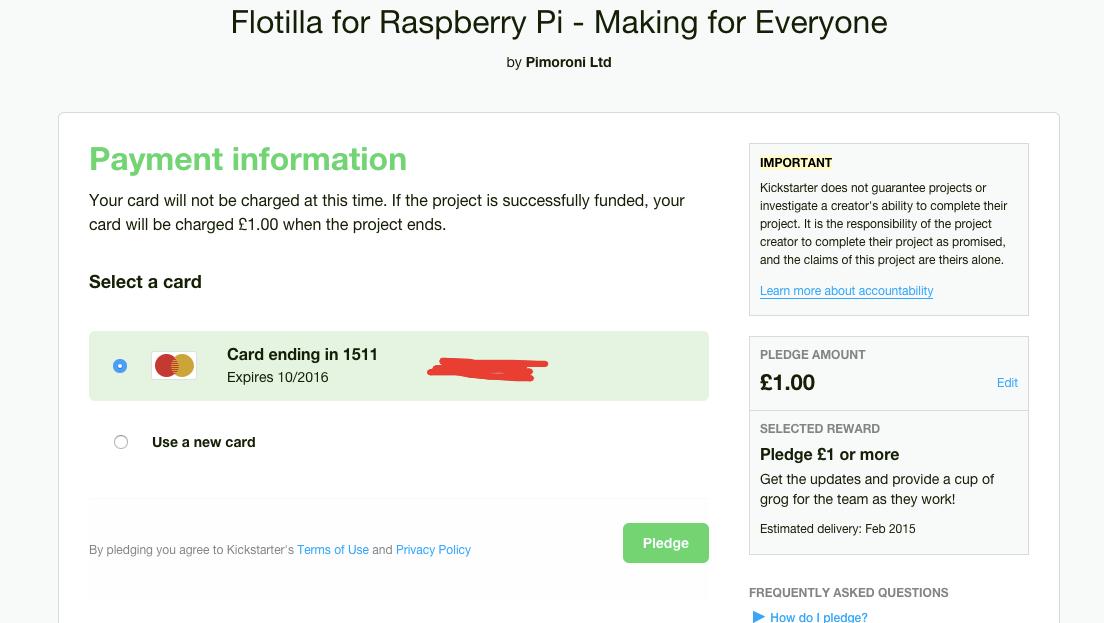Screen dimensions: 1104x623
Task: Select the 'Use a new card' radio button
Action: (121, 442)
